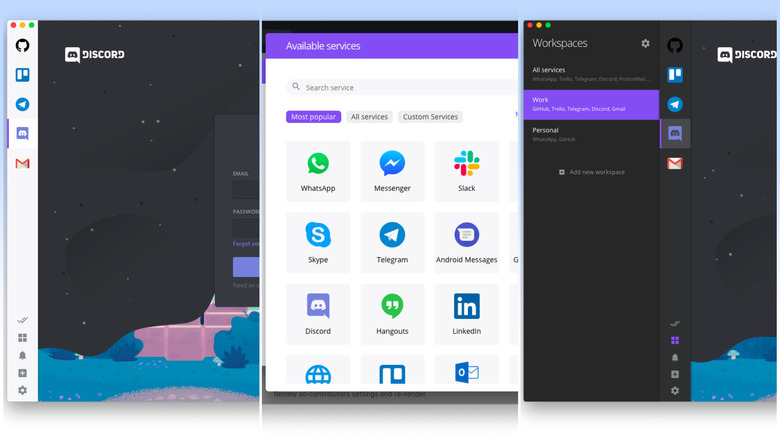This screenshot has height=438, width=780.
Task: Click the Discord logo in left window
Action: coord(95,54)
